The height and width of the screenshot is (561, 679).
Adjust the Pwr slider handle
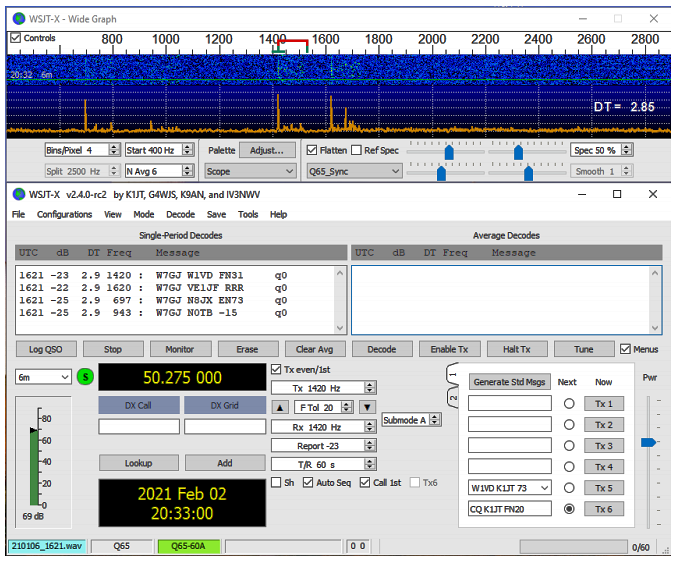648,441
